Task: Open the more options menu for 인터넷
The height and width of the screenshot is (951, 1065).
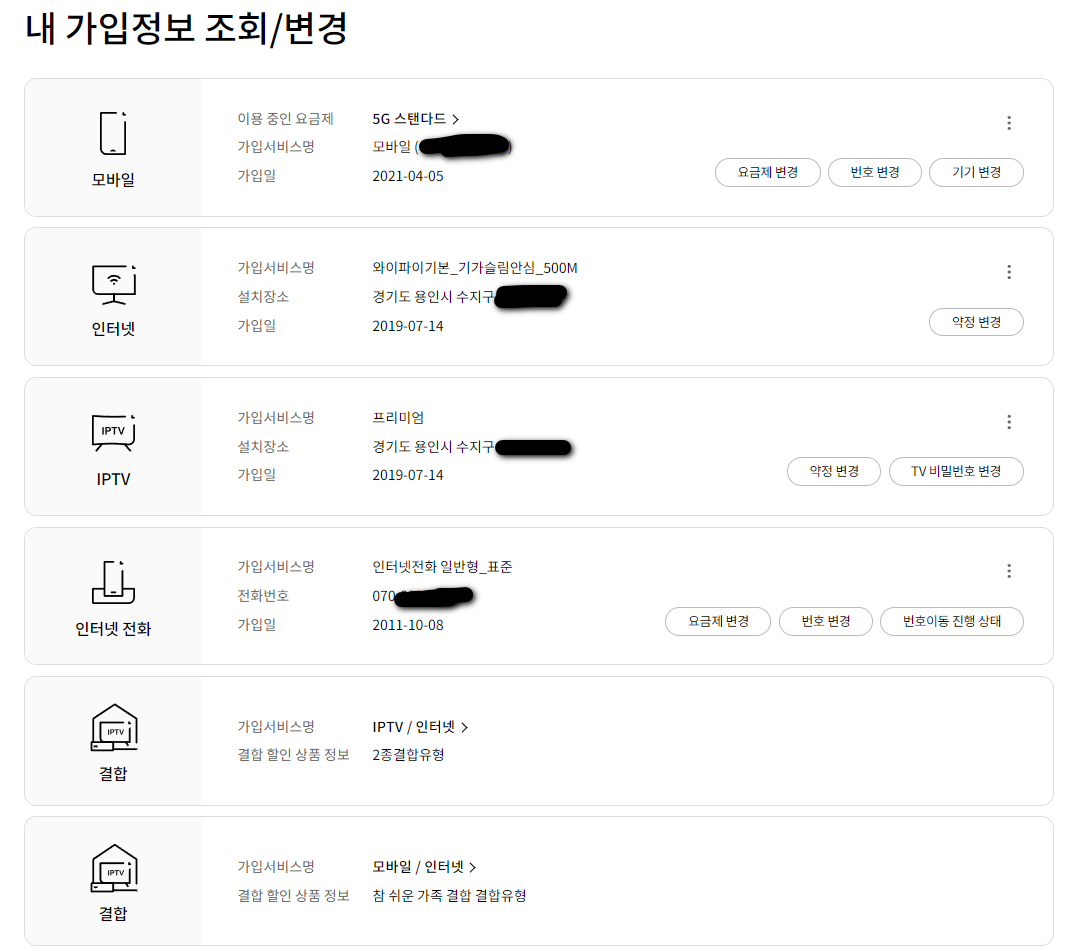Action: pyautogui.click(x=1008, y=272)
